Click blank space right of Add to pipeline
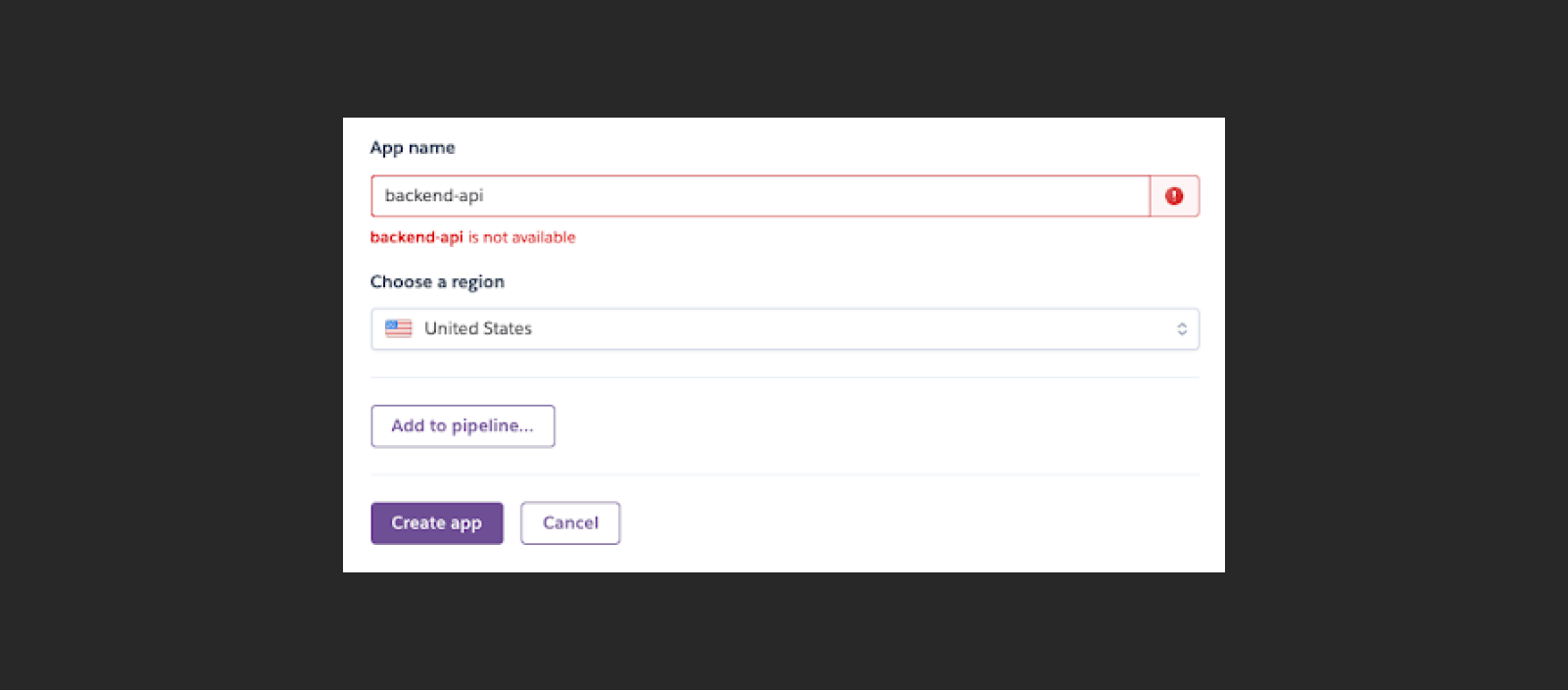The image size is (1568, 691). (877, 426)
